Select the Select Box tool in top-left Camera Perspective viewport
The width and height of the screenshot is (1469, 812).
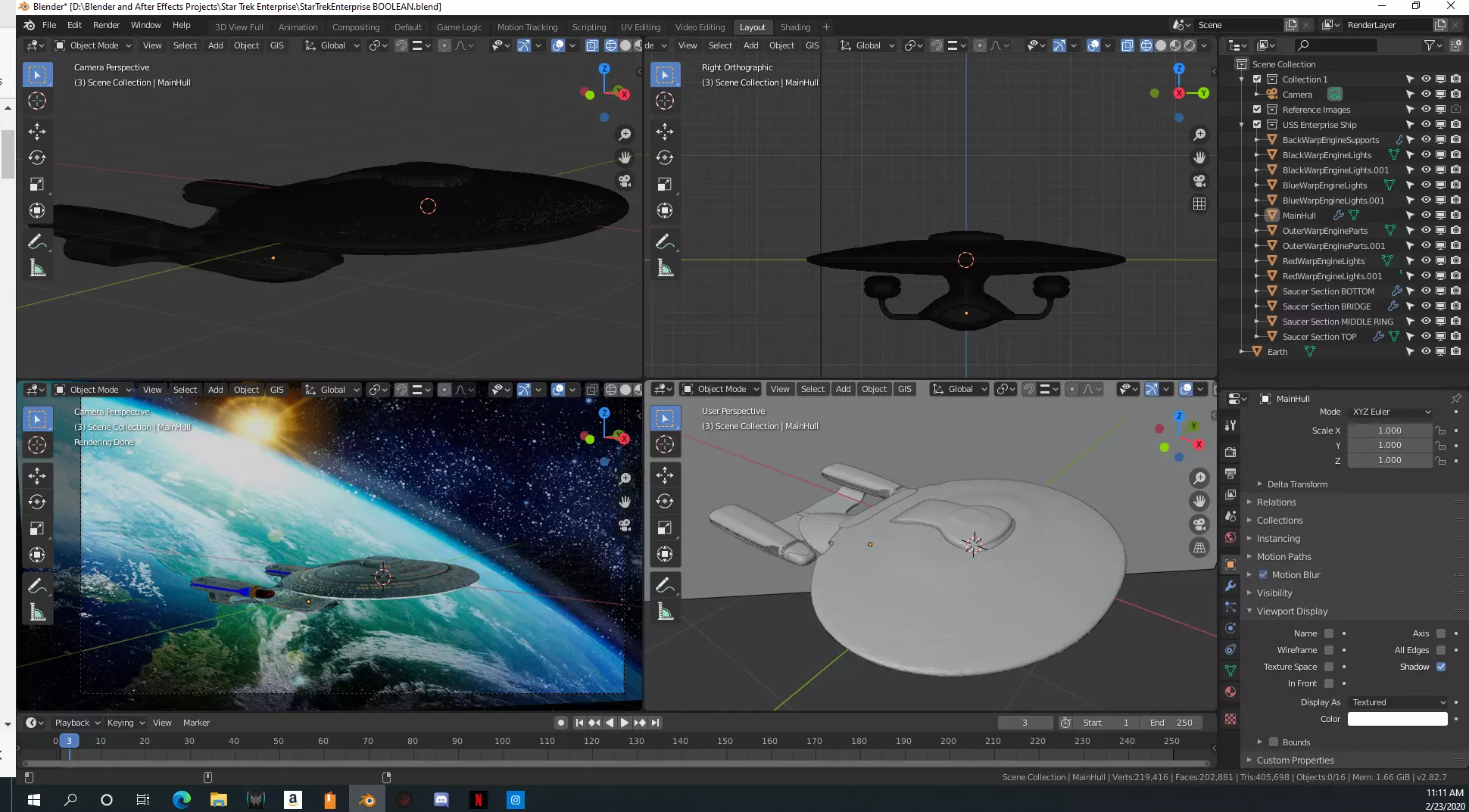[37, 74]
